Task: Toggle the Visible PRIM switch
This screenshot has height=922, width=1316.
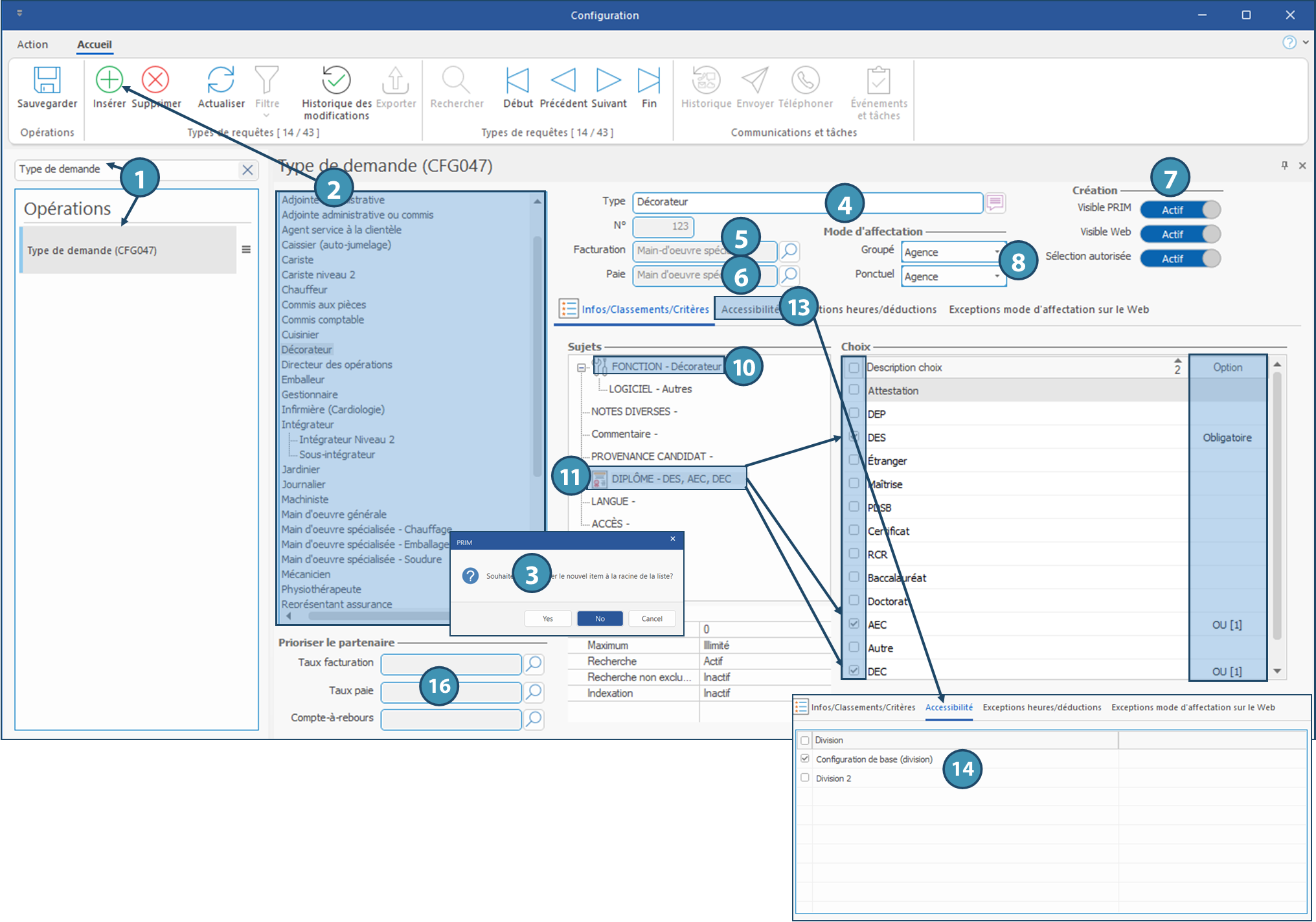Action: tap(1180, 210)
